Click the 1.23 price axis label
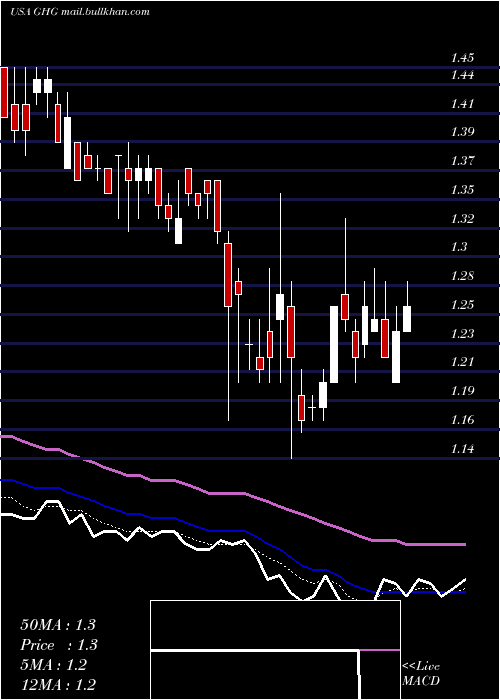Screen dimensions: 500x700 pyautogui.click(x=462, y=333)
